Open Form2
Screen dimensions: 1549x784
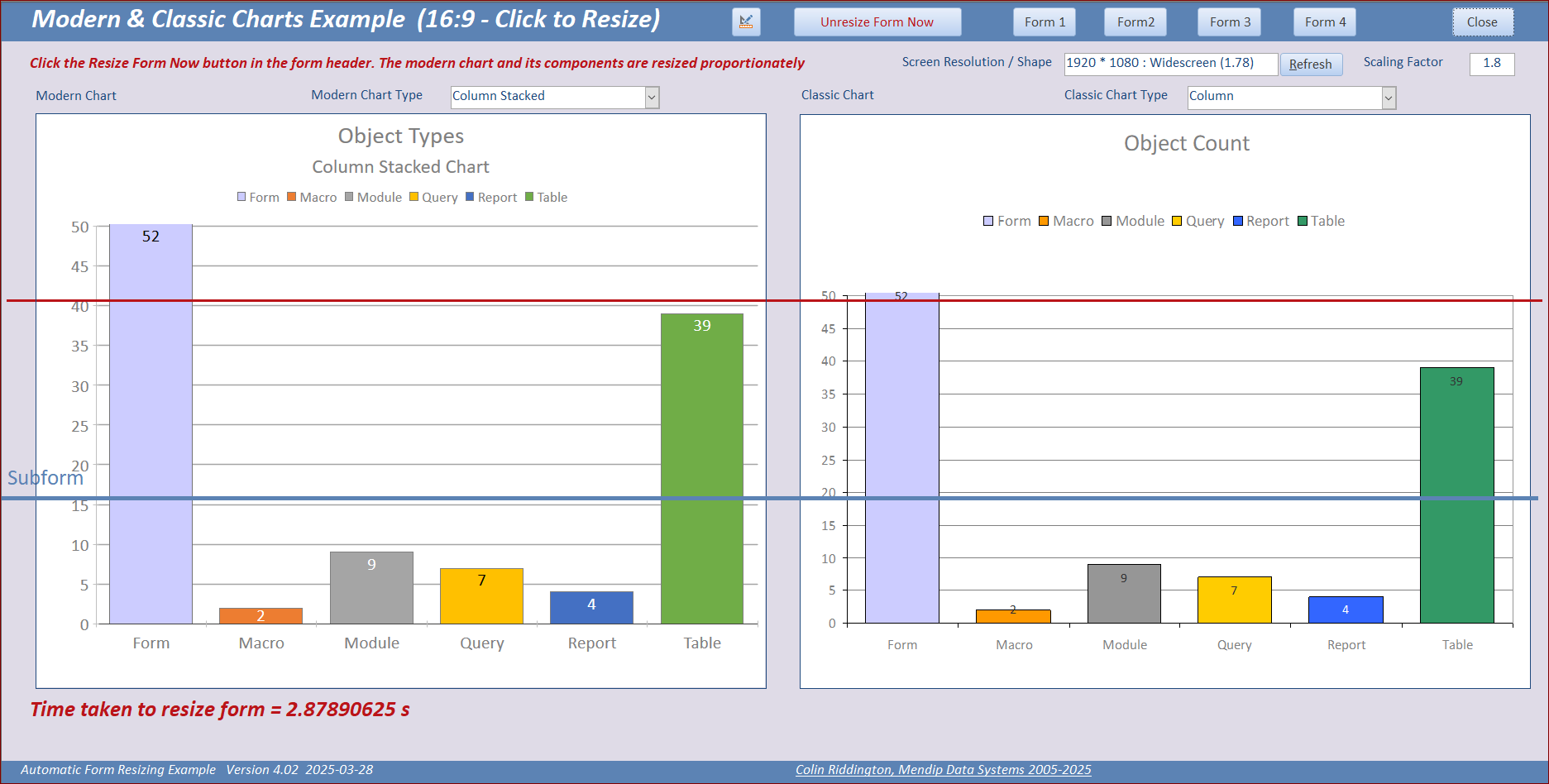1135,22
